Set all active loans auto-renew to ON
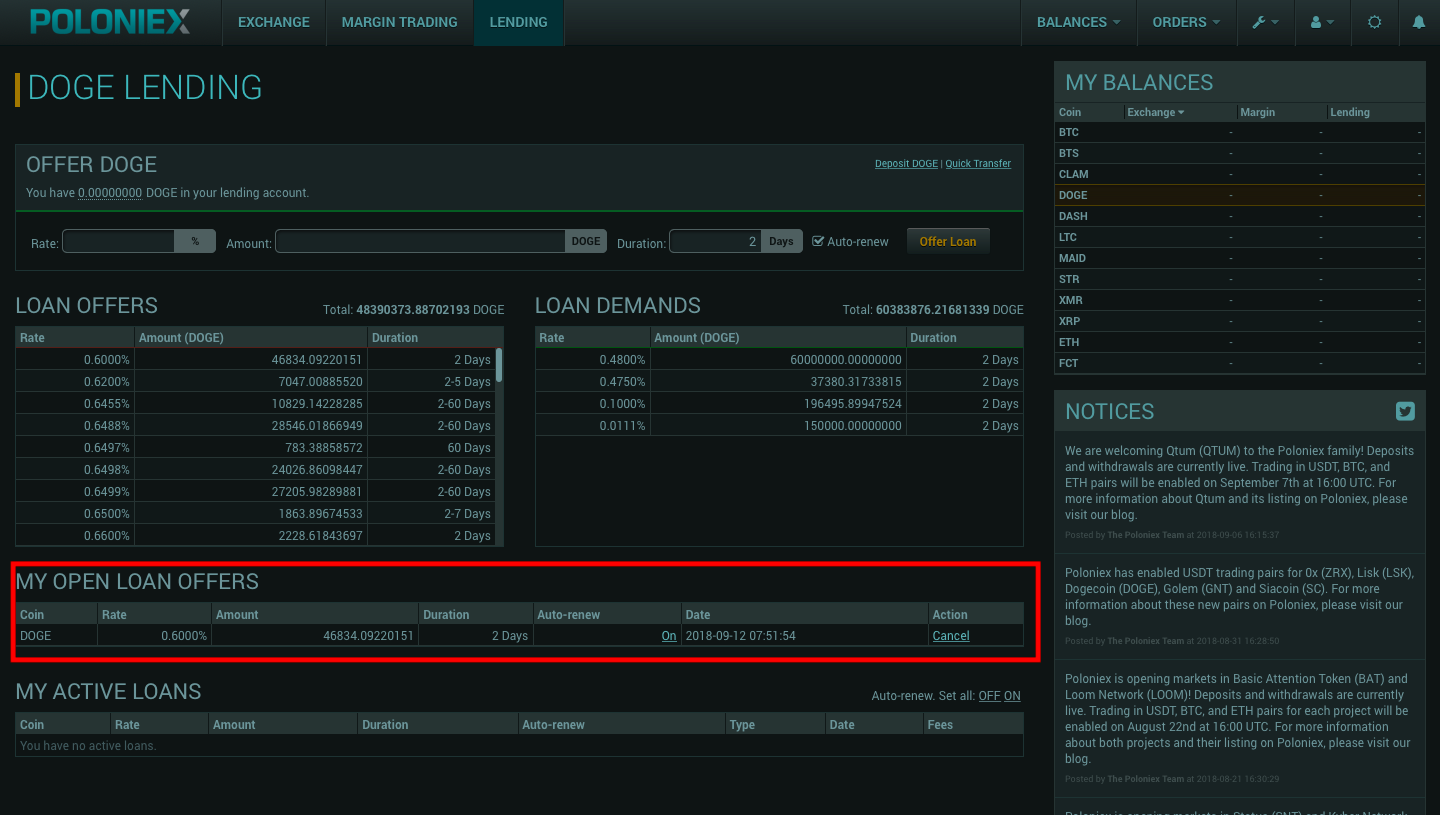Image resolution: width=1440 pixels, height=815 pixels. coord(1012,696)
